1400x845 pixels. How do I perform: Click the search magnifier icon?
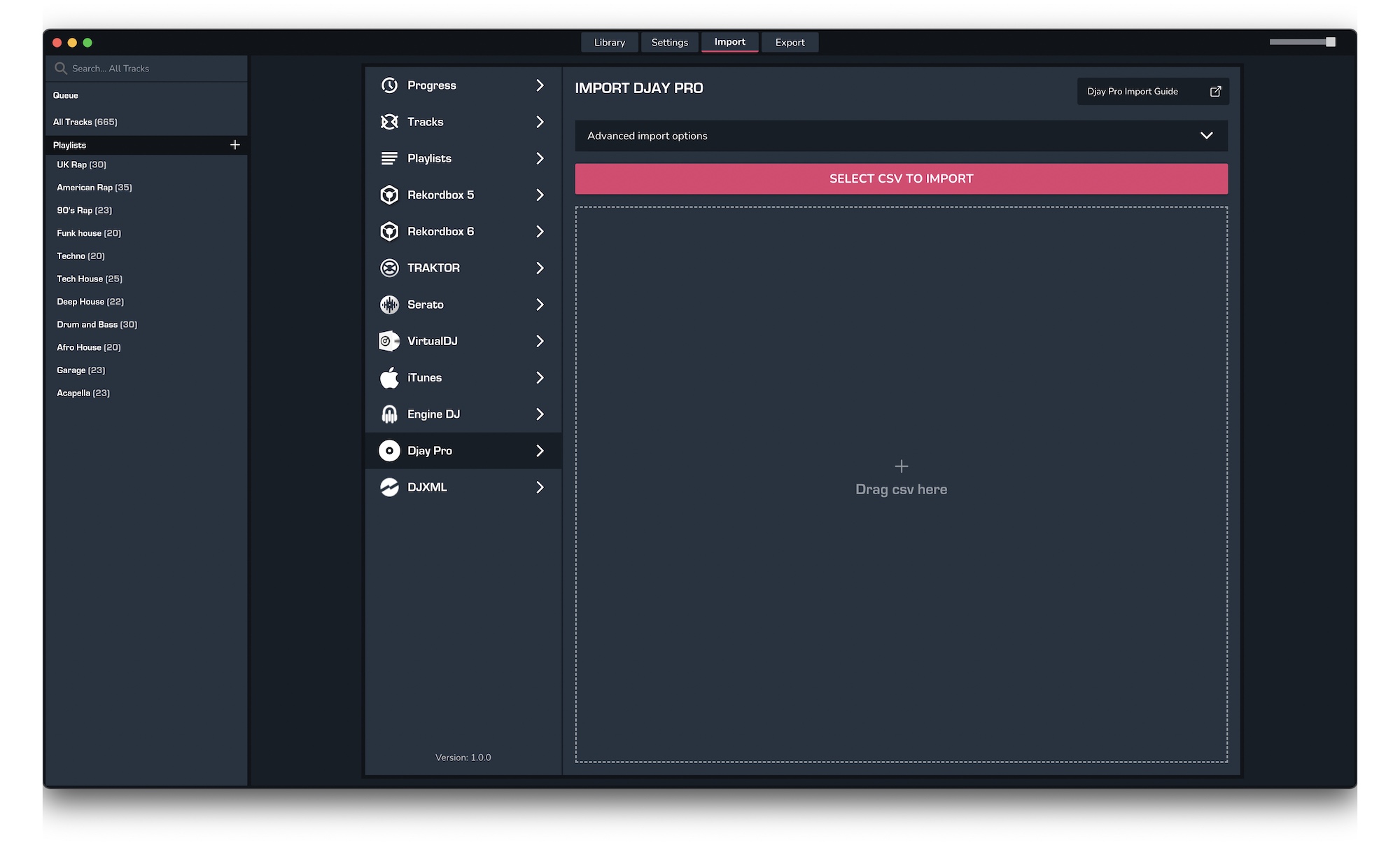click(x=61, y=69)
